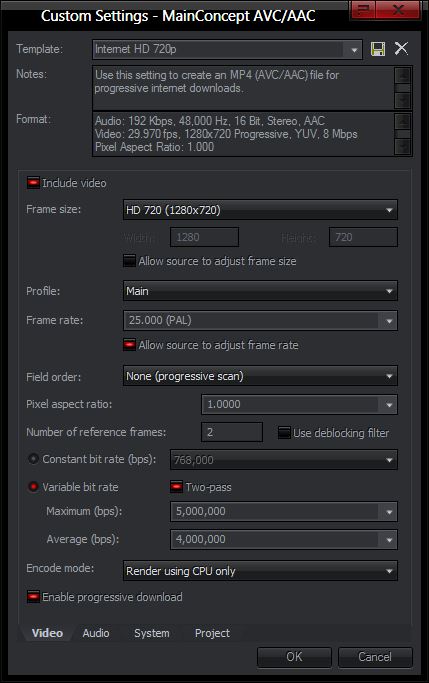Switch to the Video tab

pyautogui.click(x=47, y=633)
